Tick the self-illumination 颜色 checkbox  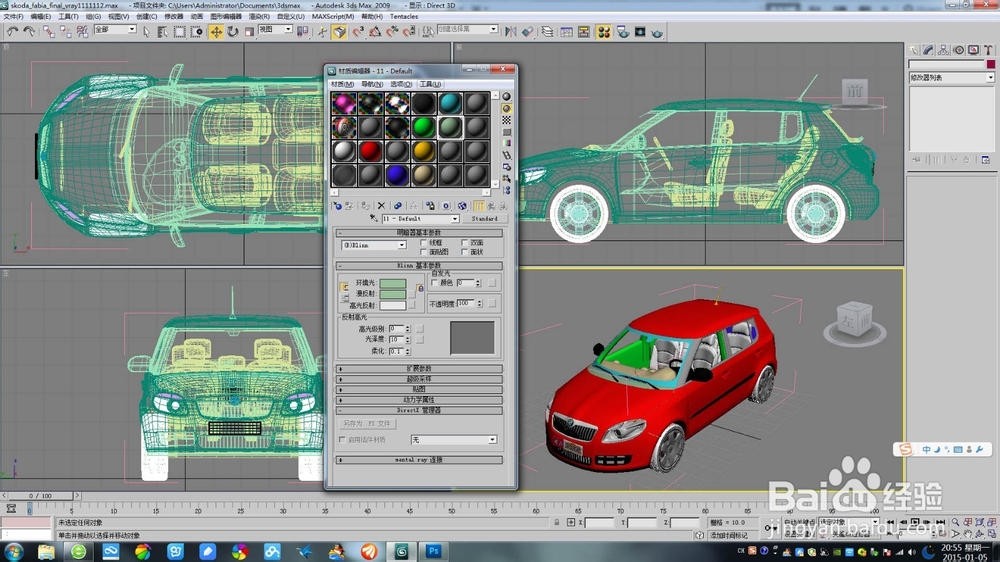click(434, 283)
